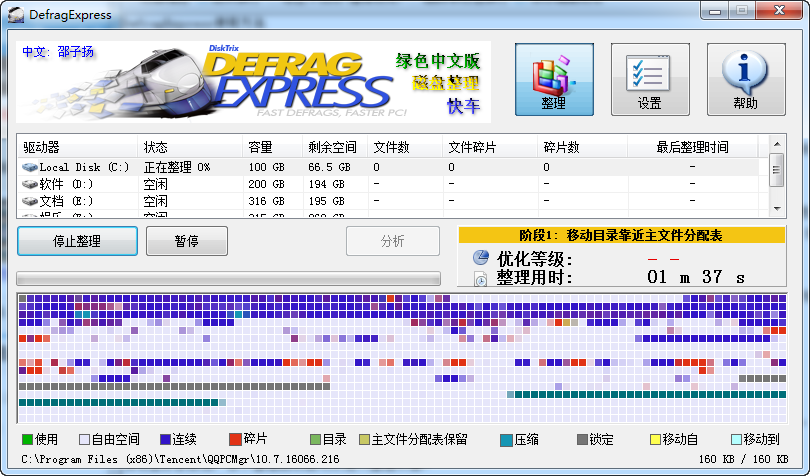Click 160 KB / 160 KB status text
This screenshot has height=476, width=810.
(743, 459)
